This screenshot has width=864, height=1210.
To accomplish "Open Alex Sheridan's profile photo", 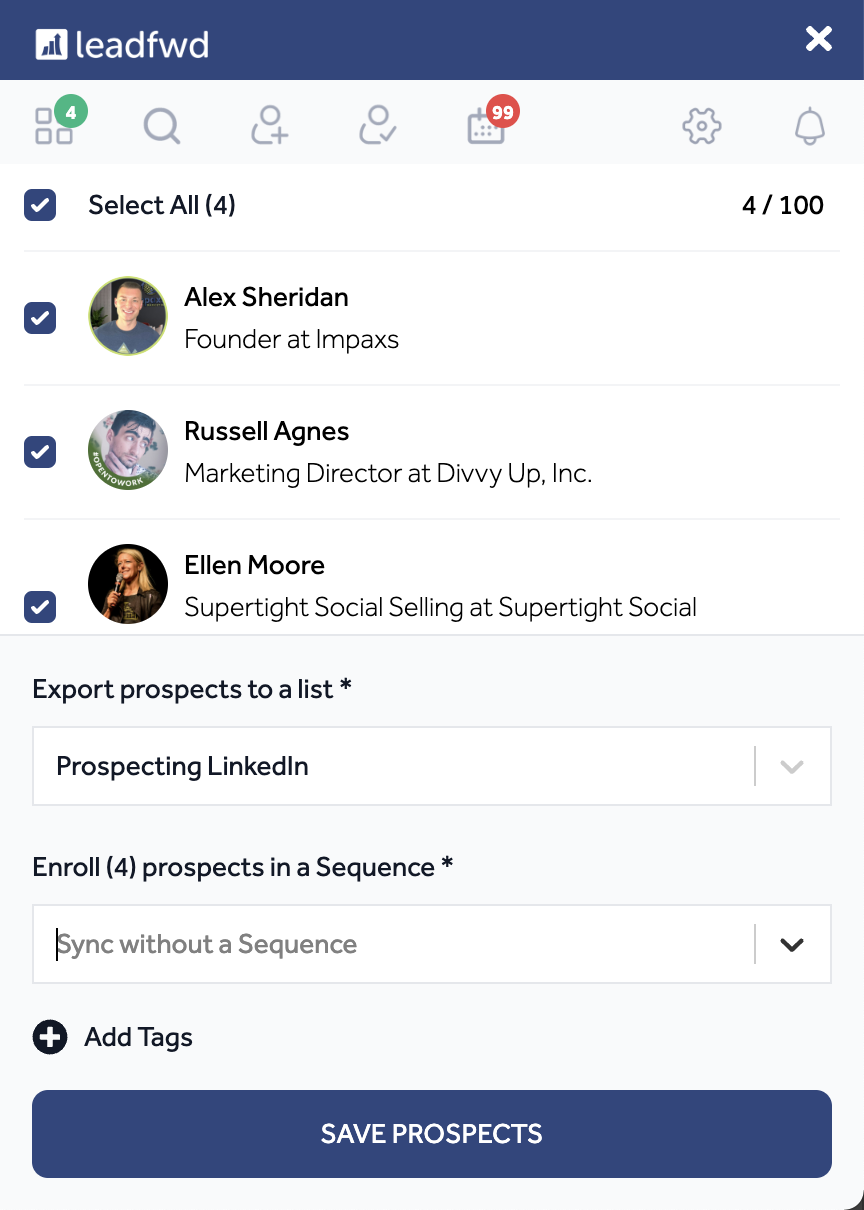I will [x=128, y=316].
